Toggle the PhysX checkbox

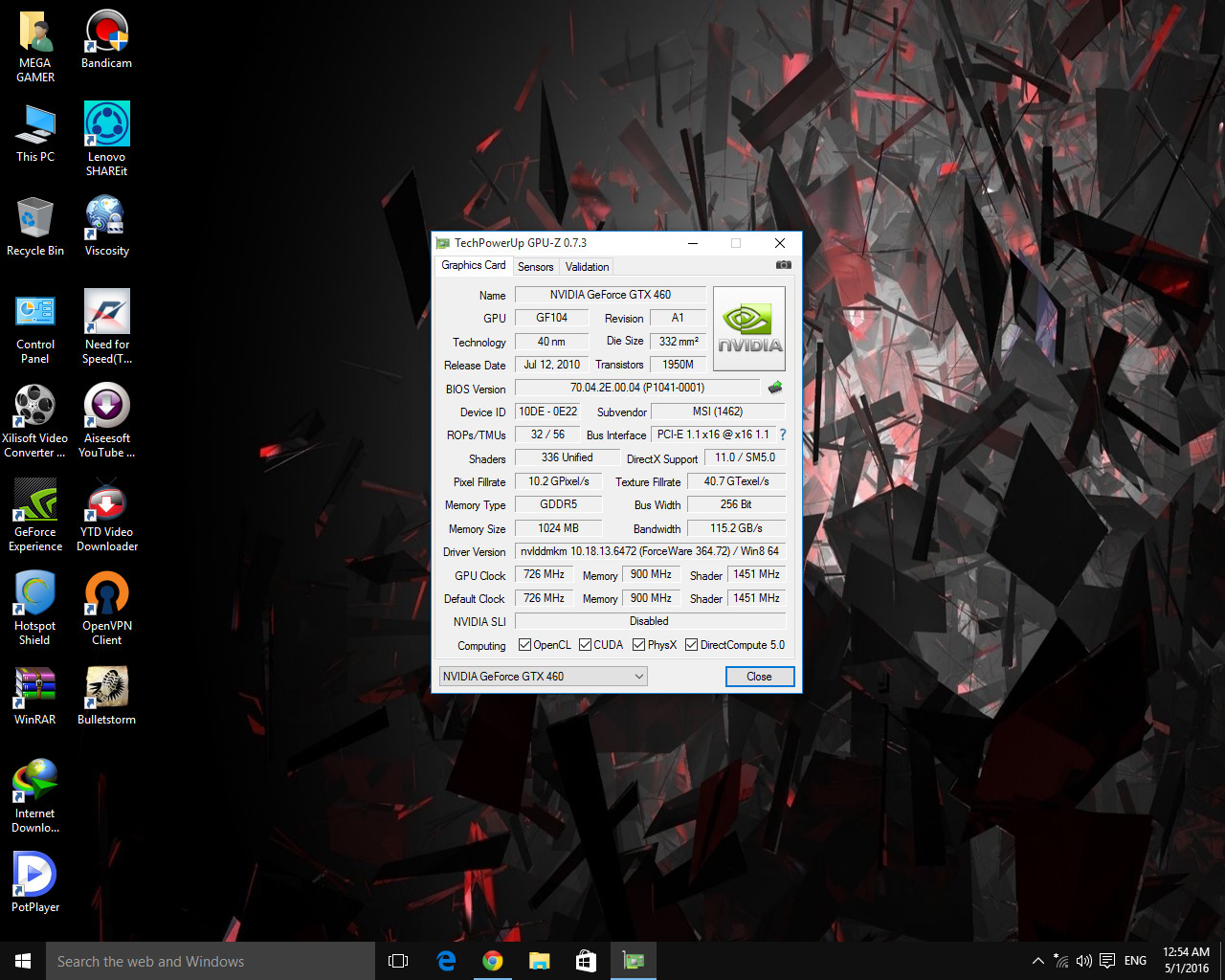[x=638, y=645]
